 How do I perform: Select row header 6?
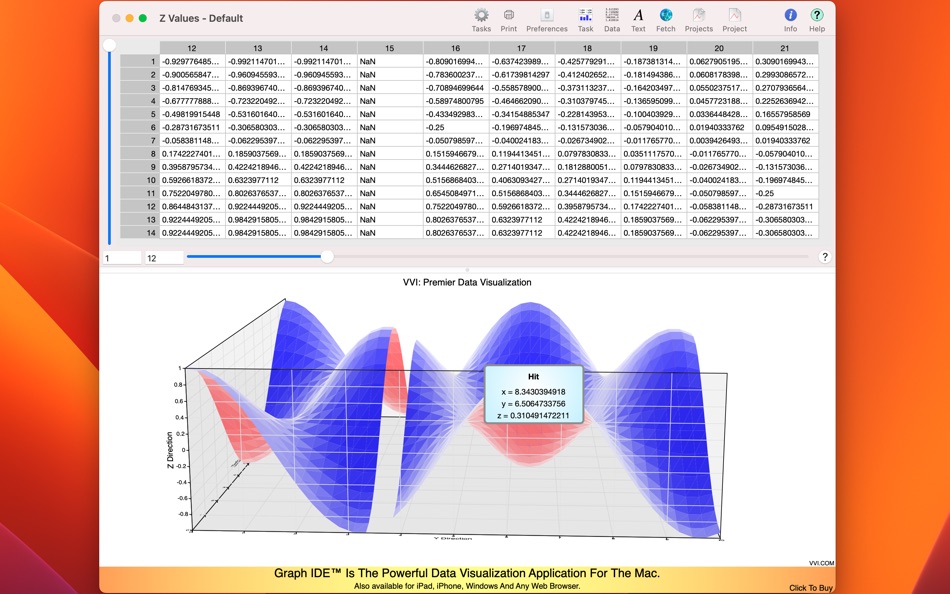pyautogui.click(x=139, y=127)
